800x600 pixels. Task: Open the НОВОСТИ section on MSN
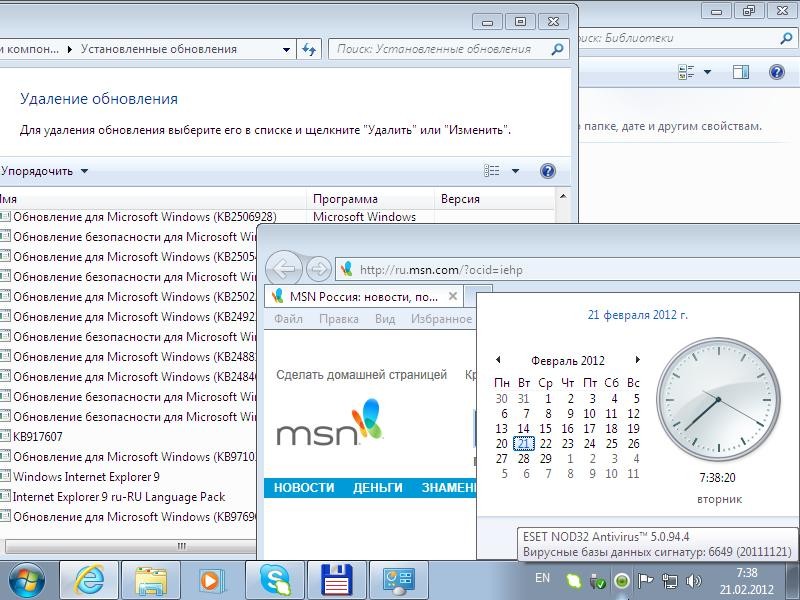click(x=304, y=488)
